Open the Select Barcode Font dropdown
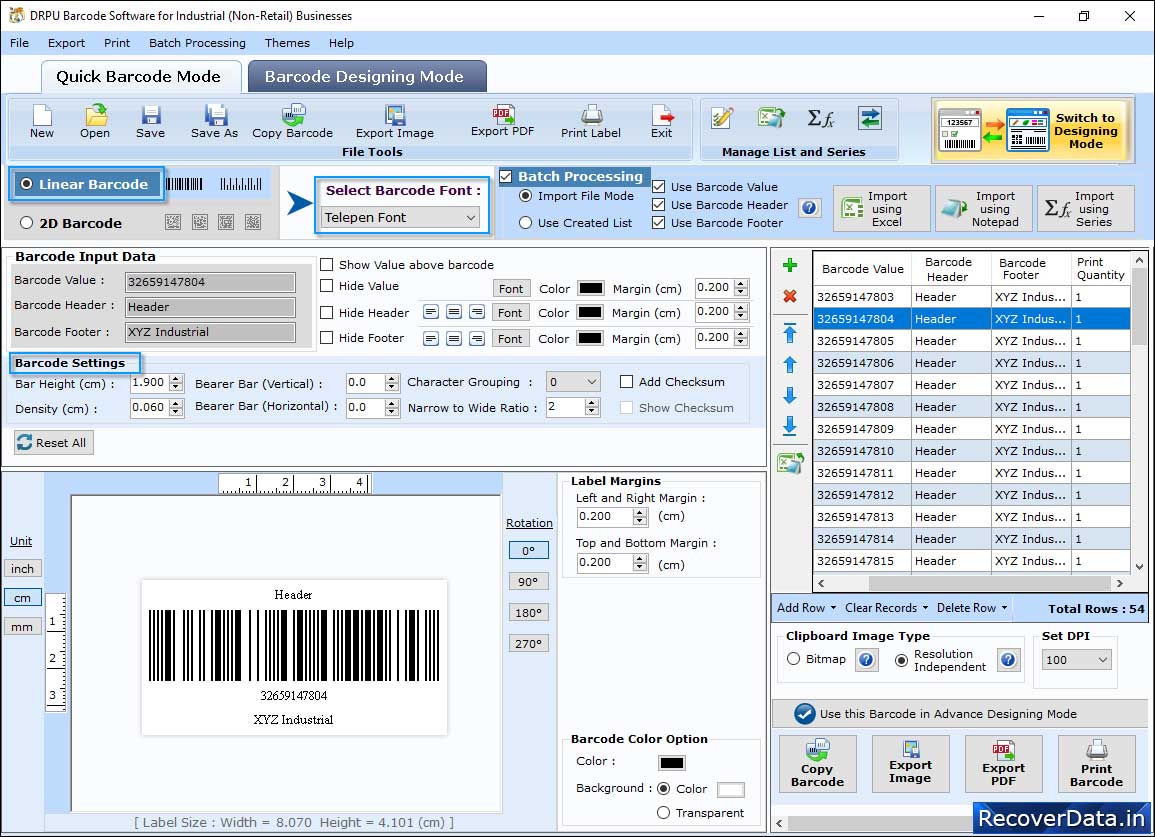Viewport: 1155px width, 837px height. [x=401, y=217]
